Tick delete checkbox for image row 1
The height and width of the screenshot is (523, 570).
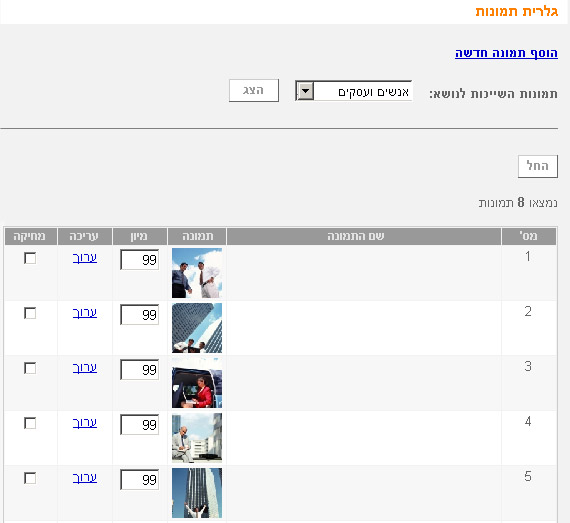(x=30, y=258)
